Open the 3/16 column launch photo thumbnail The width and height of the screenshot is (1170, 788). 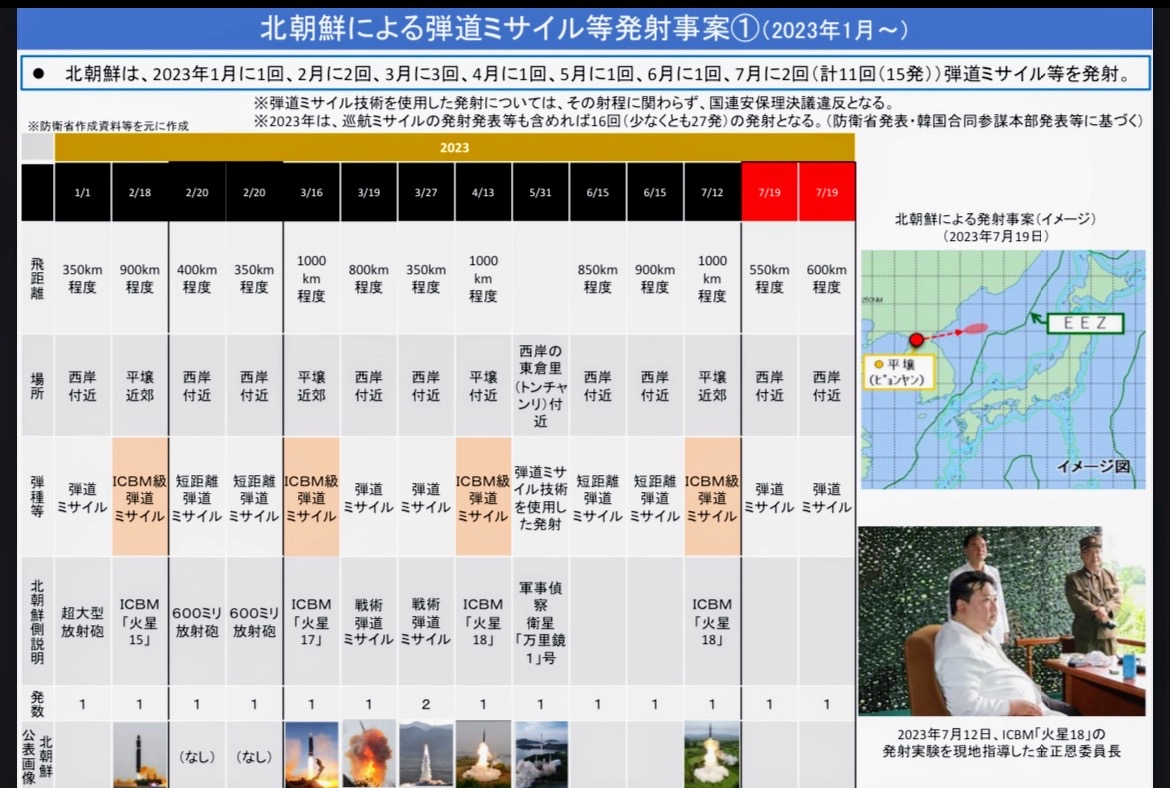pyautogui.click(x=311, y=754)
